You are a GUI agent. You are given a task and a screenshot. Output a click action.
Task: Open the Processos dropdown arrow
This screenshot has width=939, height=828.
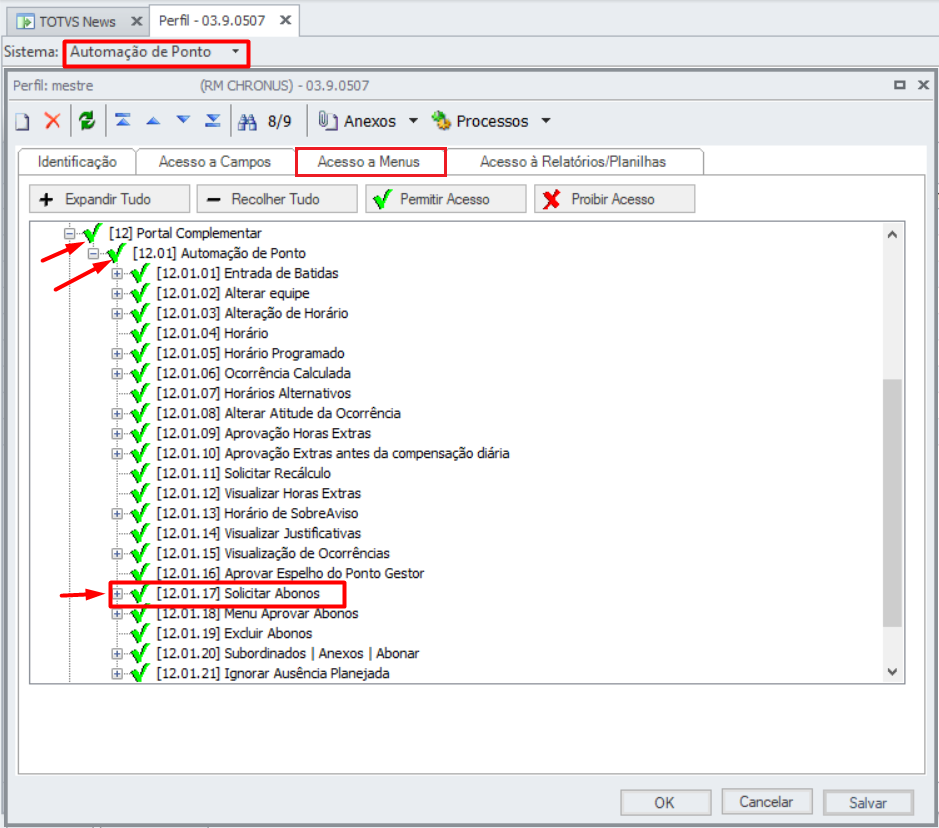[x=546, y=120]
